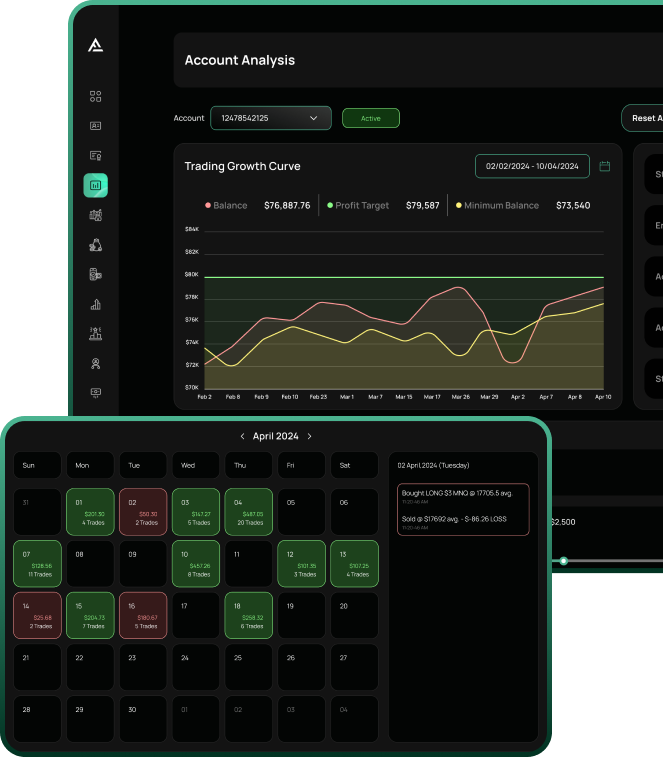Toggle the Profit Target legend item
The height and width of the screenshot is (757, 663).
(357, 206)
